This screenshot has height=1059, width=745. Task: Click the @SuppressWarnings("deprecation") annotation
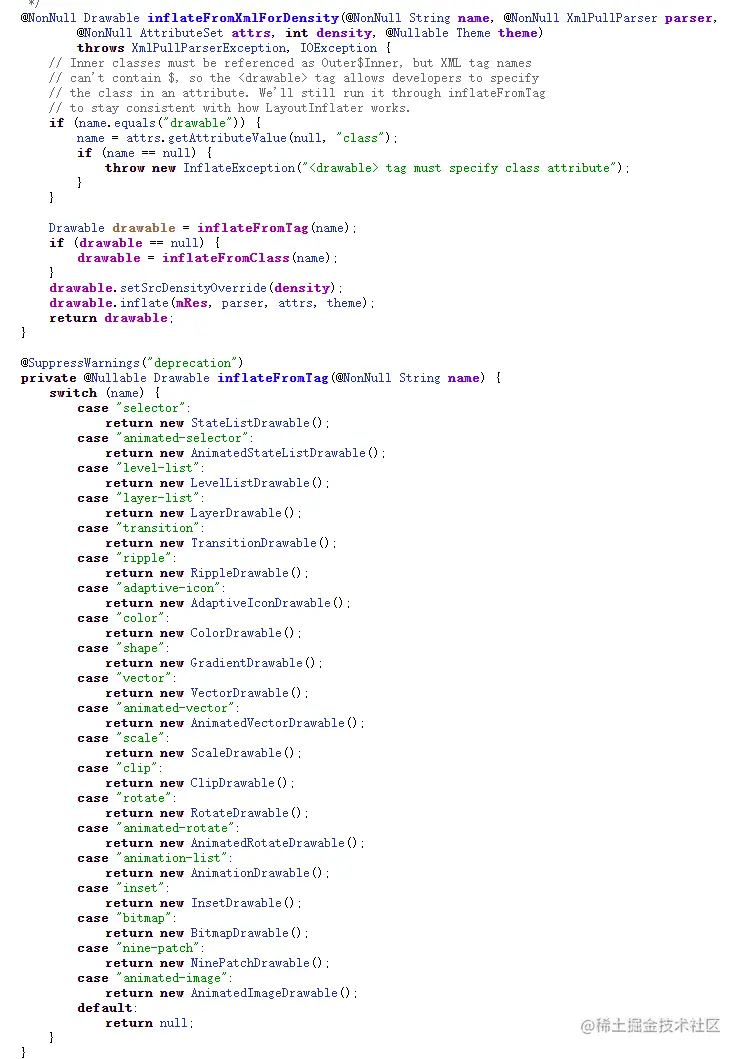(132, 363)
